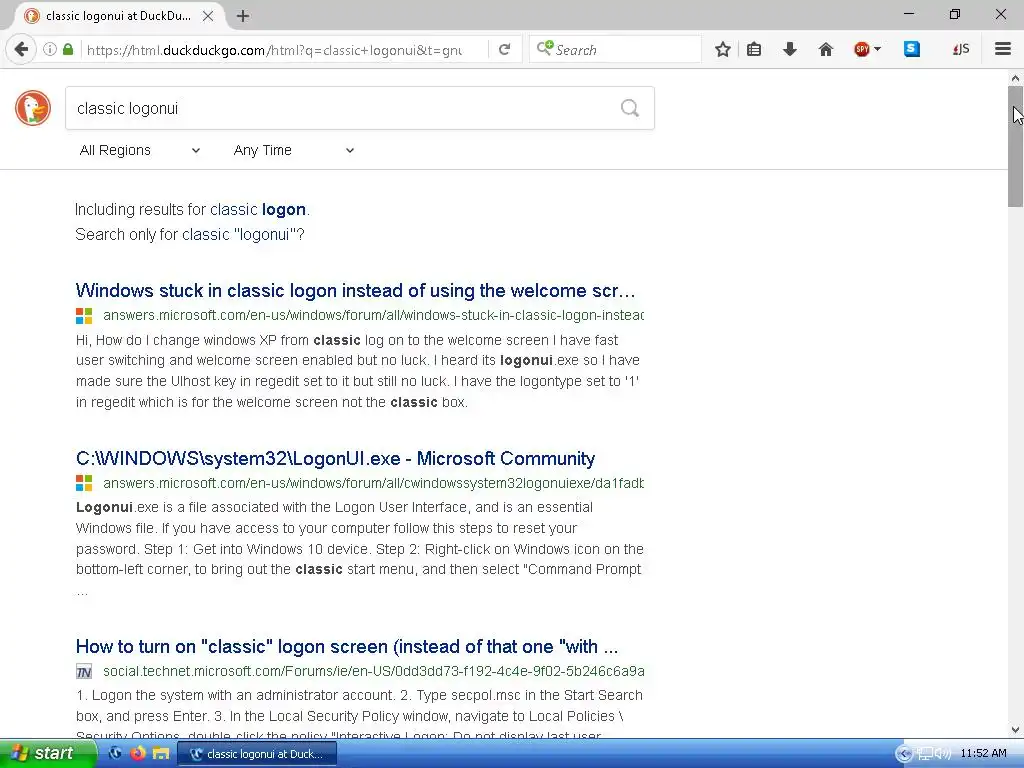Click the 11:52 AM taskbar clock
1024x768 pixels.
pyautogui.click(x=984, y=754)
